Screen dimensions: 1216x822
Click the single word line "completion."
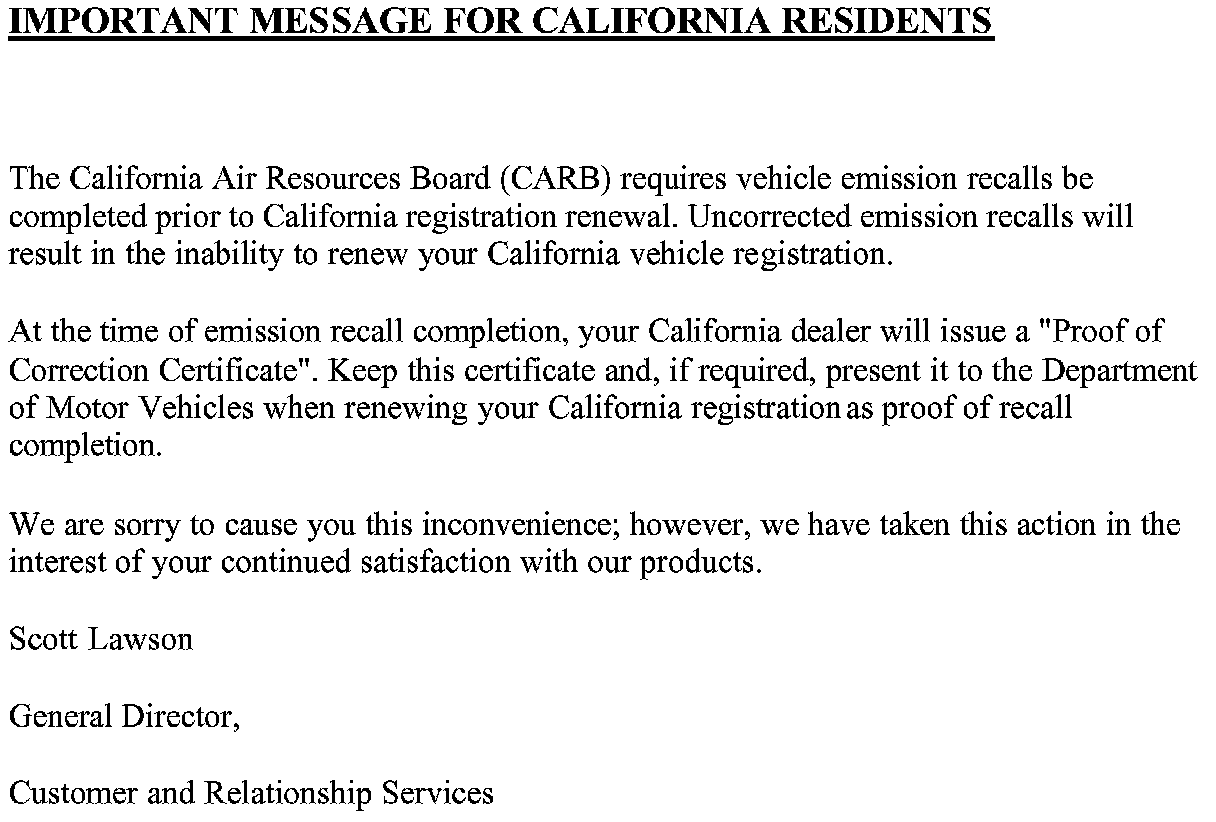click(x=85, y=446)
